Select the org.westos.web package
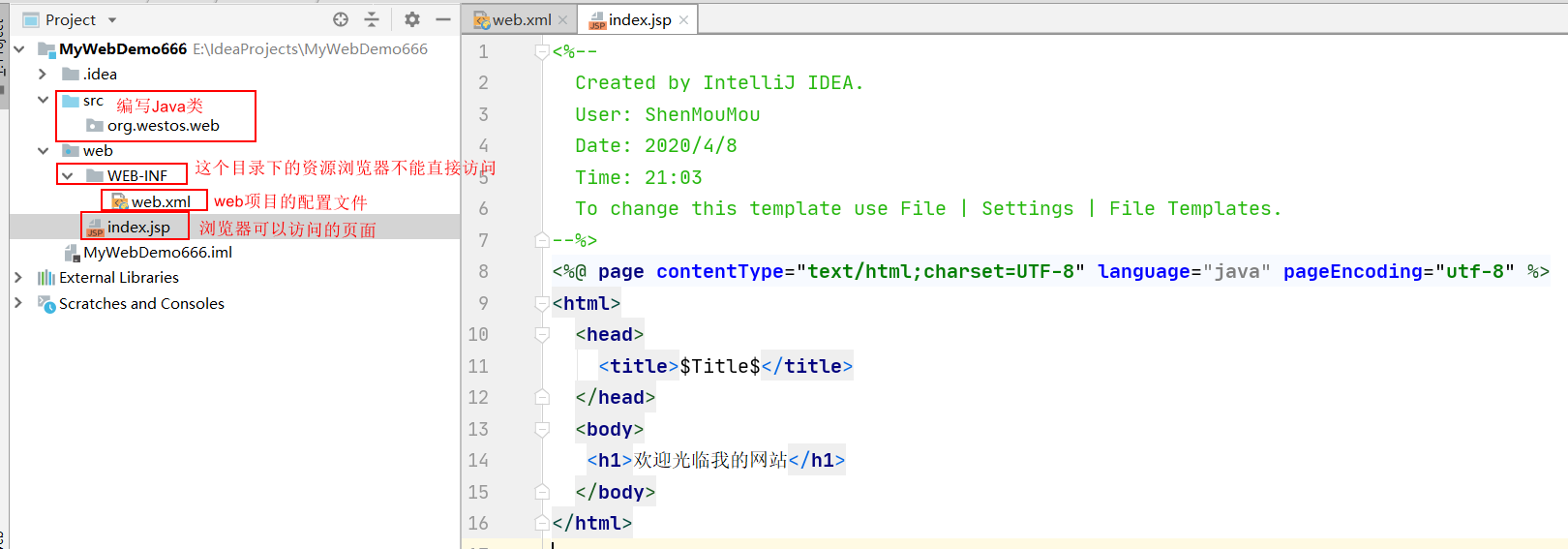The image size is (1568, 549). tap(163, 125)
